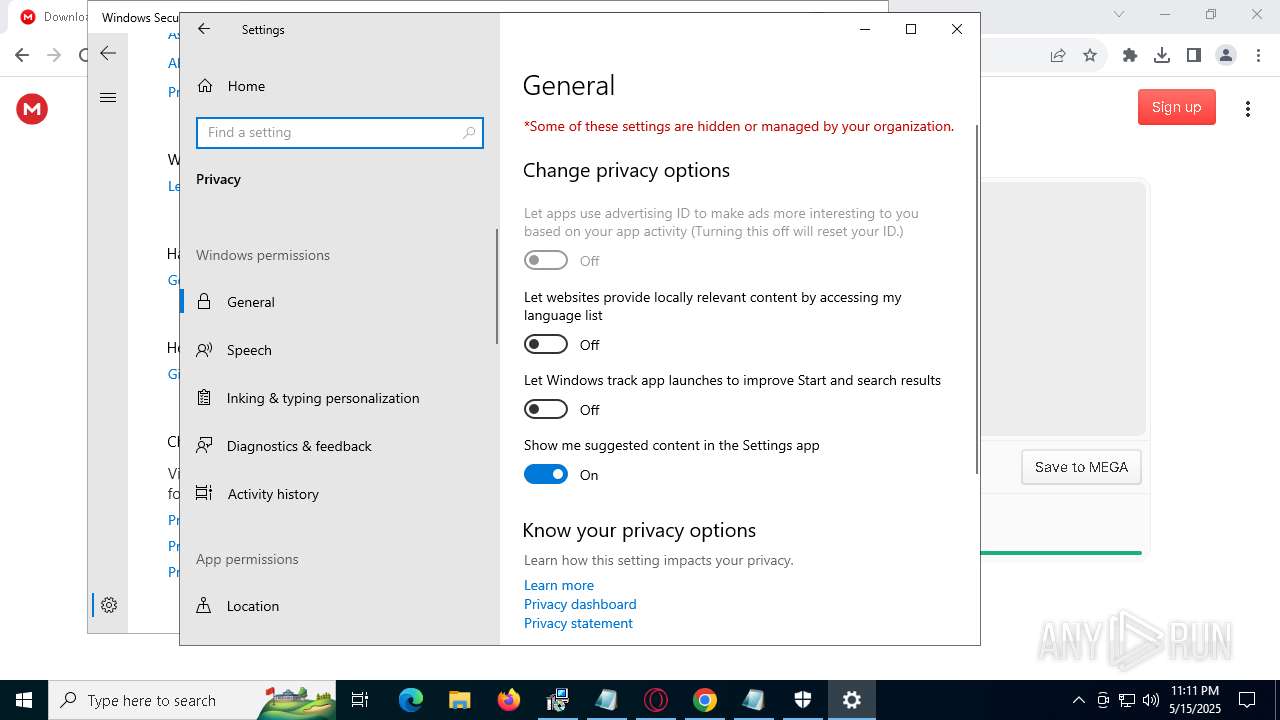
Task: Click Sign up on MEGA page
Action: click(x=1176, y=107)
